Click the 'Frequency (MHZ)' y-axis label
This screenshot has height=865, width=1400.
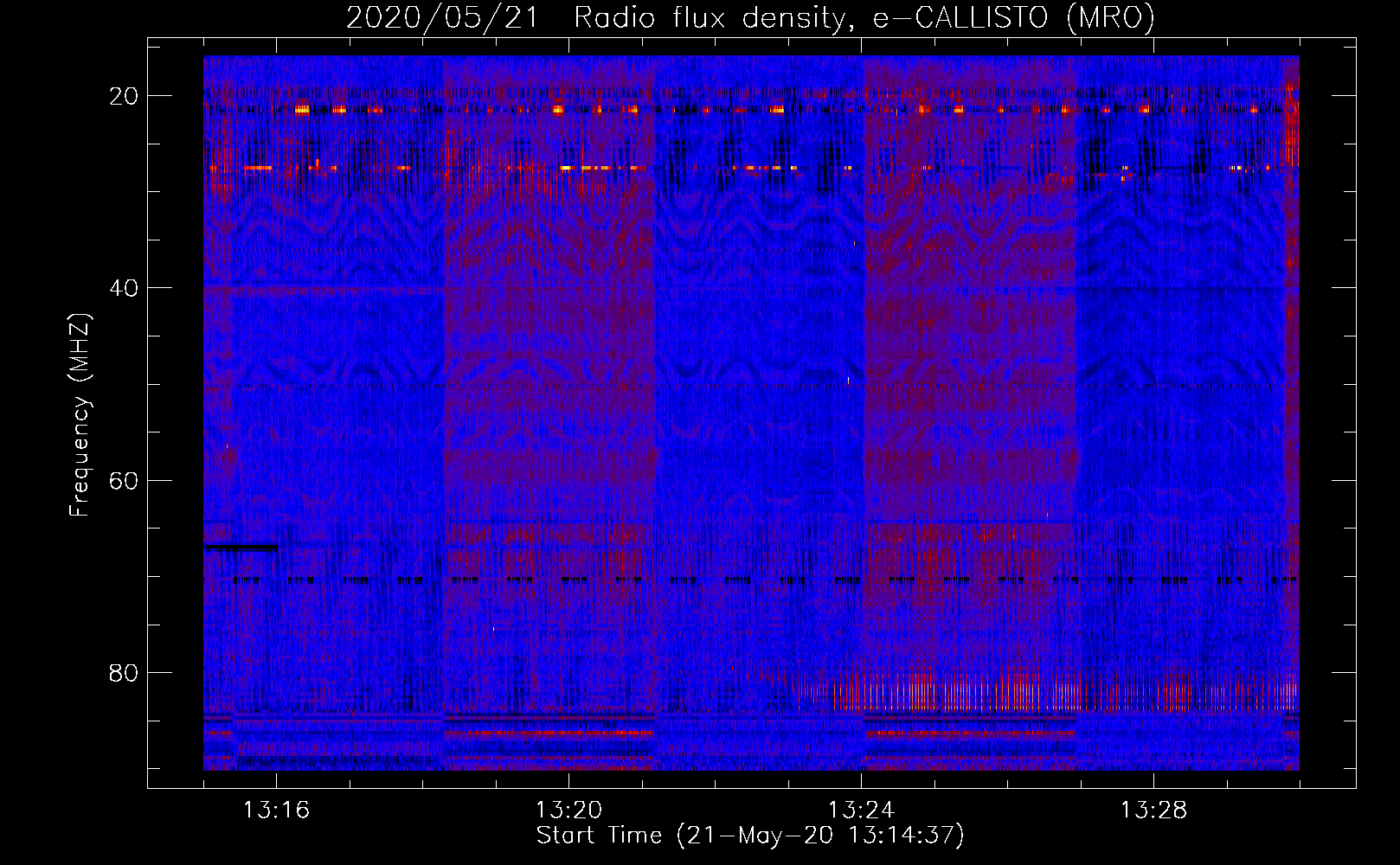pos(80,415)
